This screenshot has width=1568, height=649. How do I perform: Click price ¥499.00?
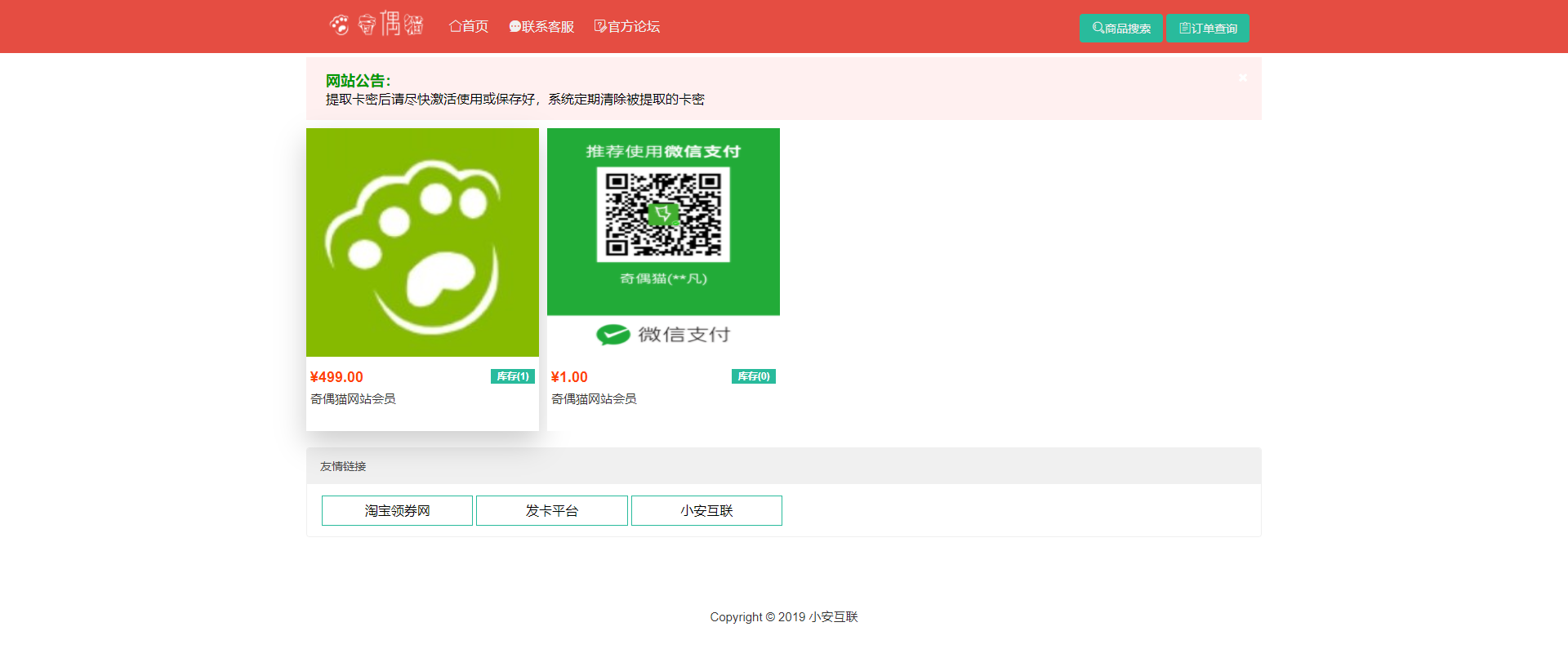coord(336,377)
